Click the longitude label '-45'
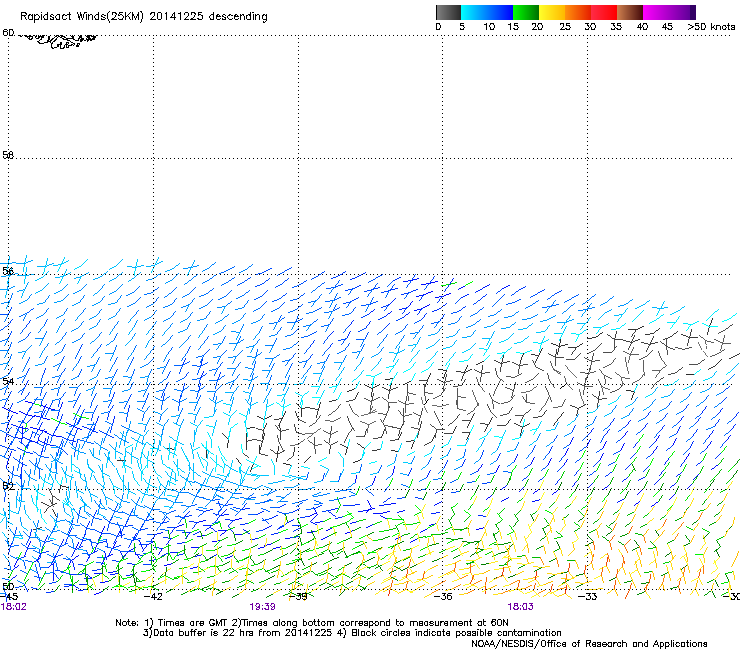The image size is (740, 650). coord(9,597)
